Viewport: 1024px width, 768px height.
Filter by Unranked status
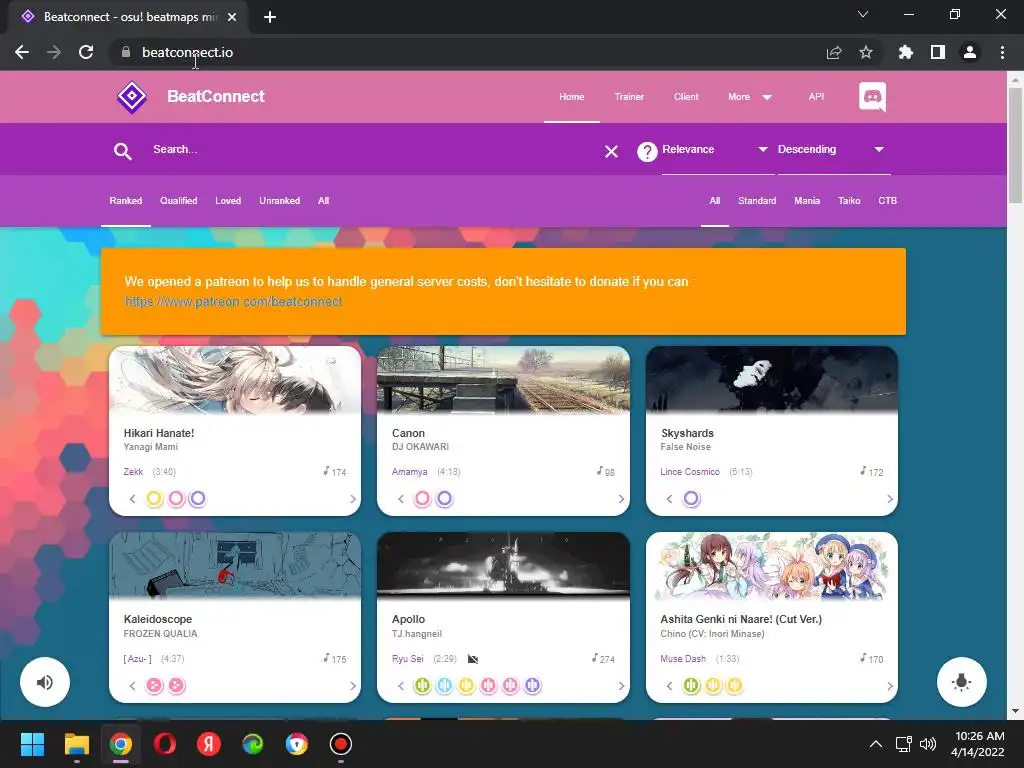click(x=280, y=200)
